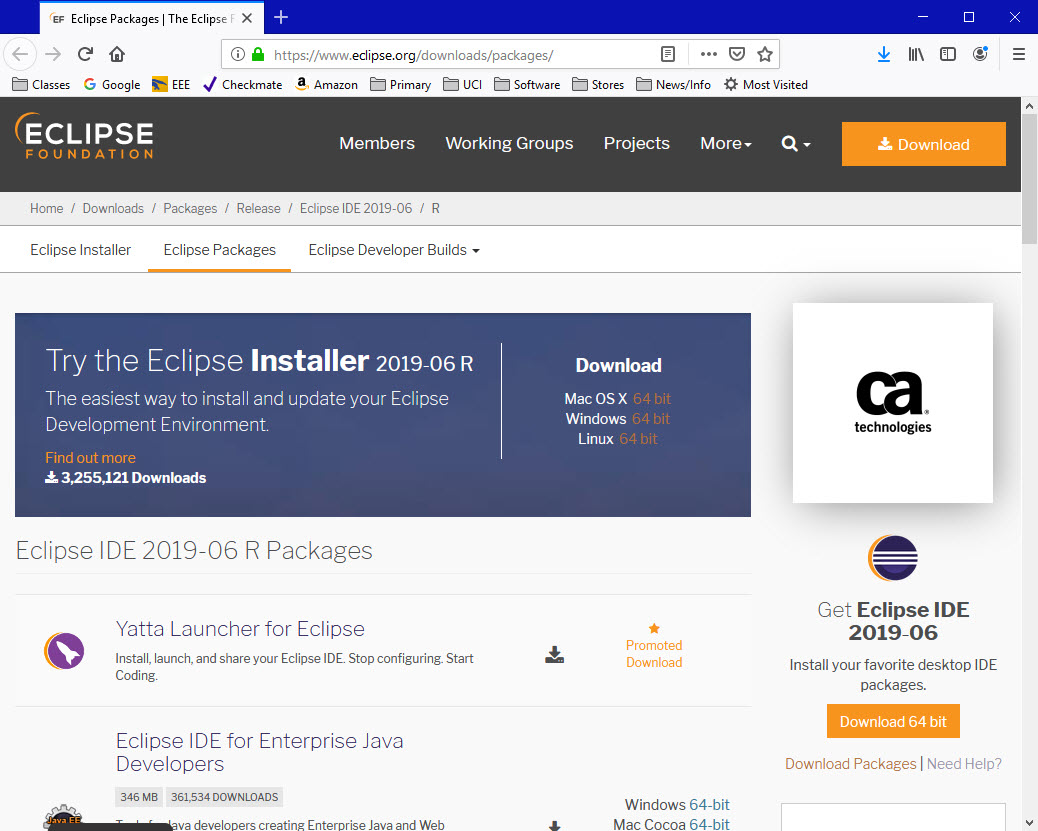This screenshot has height=831, width=1038.
Task: Toggle reader view in address bar
Action: 668,54
